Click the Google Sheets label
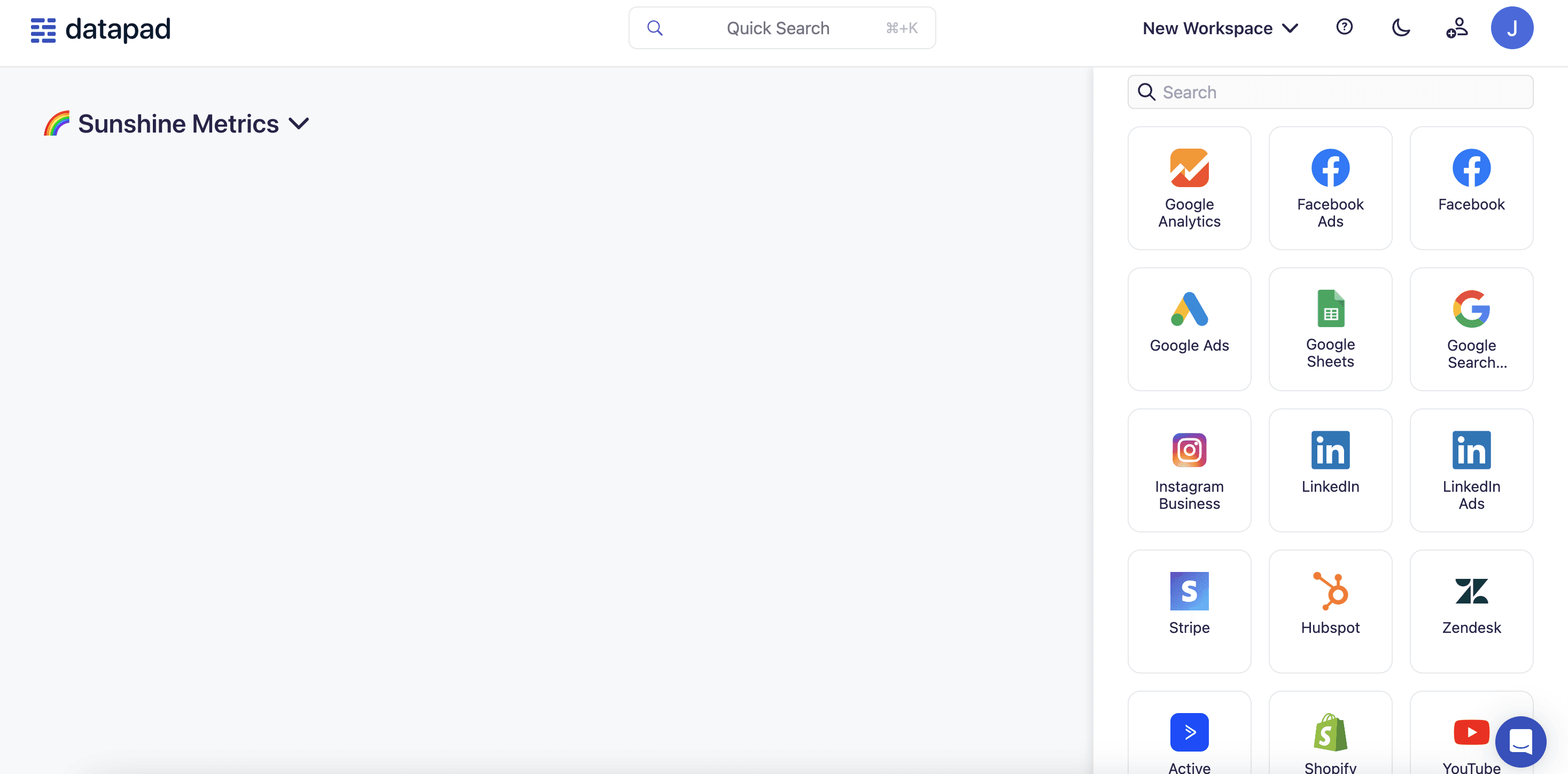Image resolution: width=1568 pixels, height=774 pixels. tap(1330, 353)
